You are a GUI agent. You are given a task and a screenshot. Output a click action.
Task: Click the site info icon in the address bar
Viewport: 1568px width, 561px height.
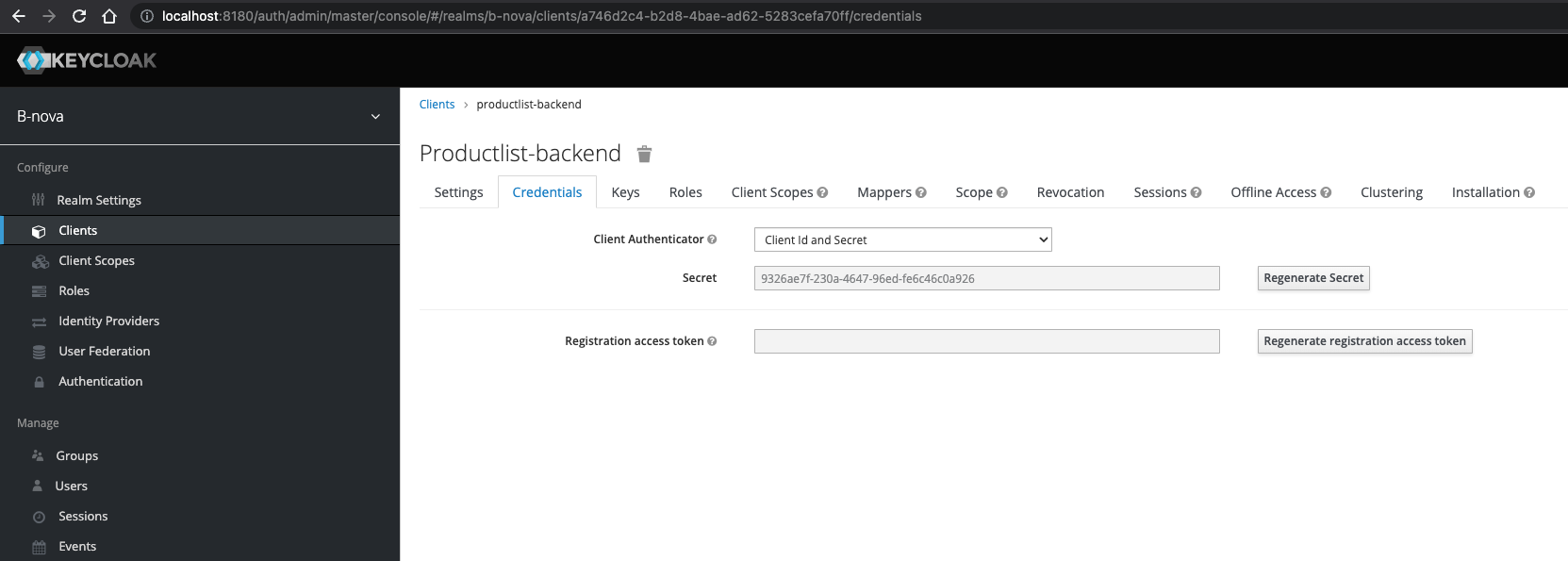[x=146, y=16]
